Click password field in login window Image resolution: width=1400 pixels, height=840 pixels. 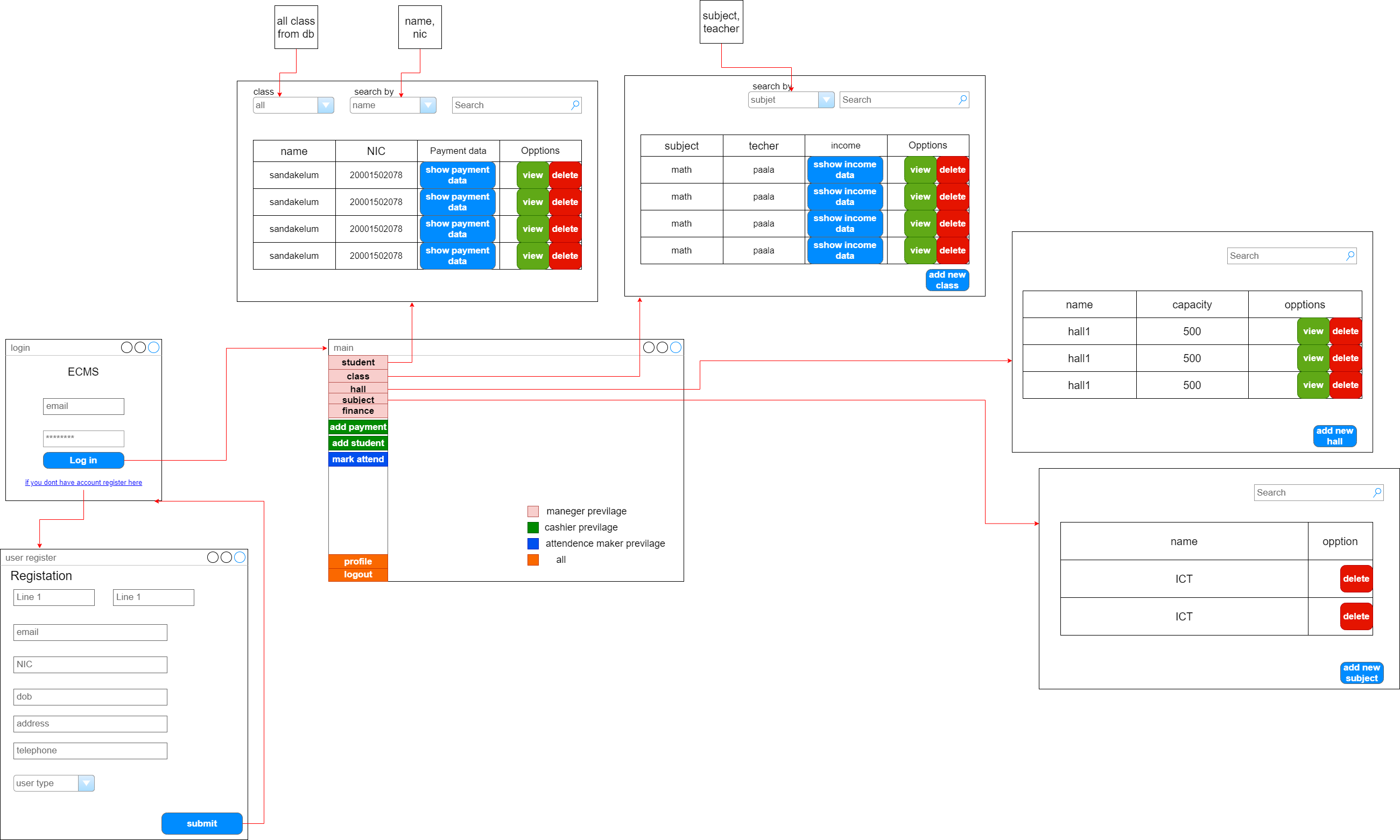point(83,439)
